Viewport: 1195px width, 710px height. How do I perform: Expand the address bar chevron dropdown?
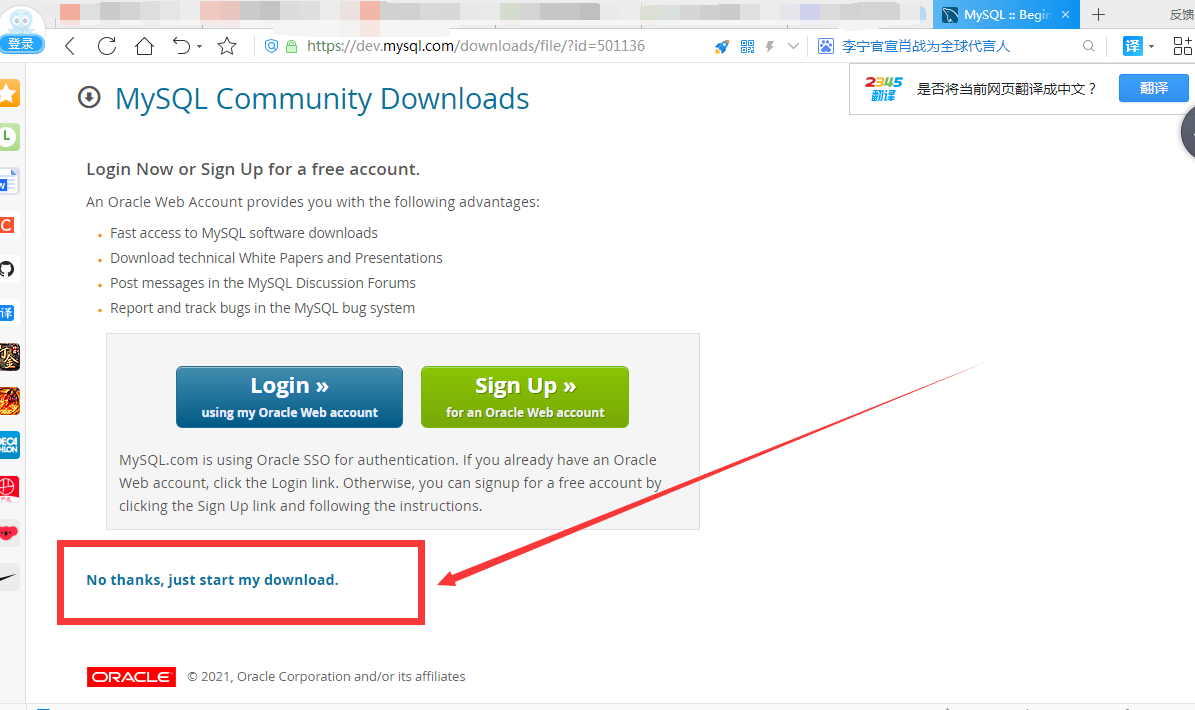click(793, 46)
